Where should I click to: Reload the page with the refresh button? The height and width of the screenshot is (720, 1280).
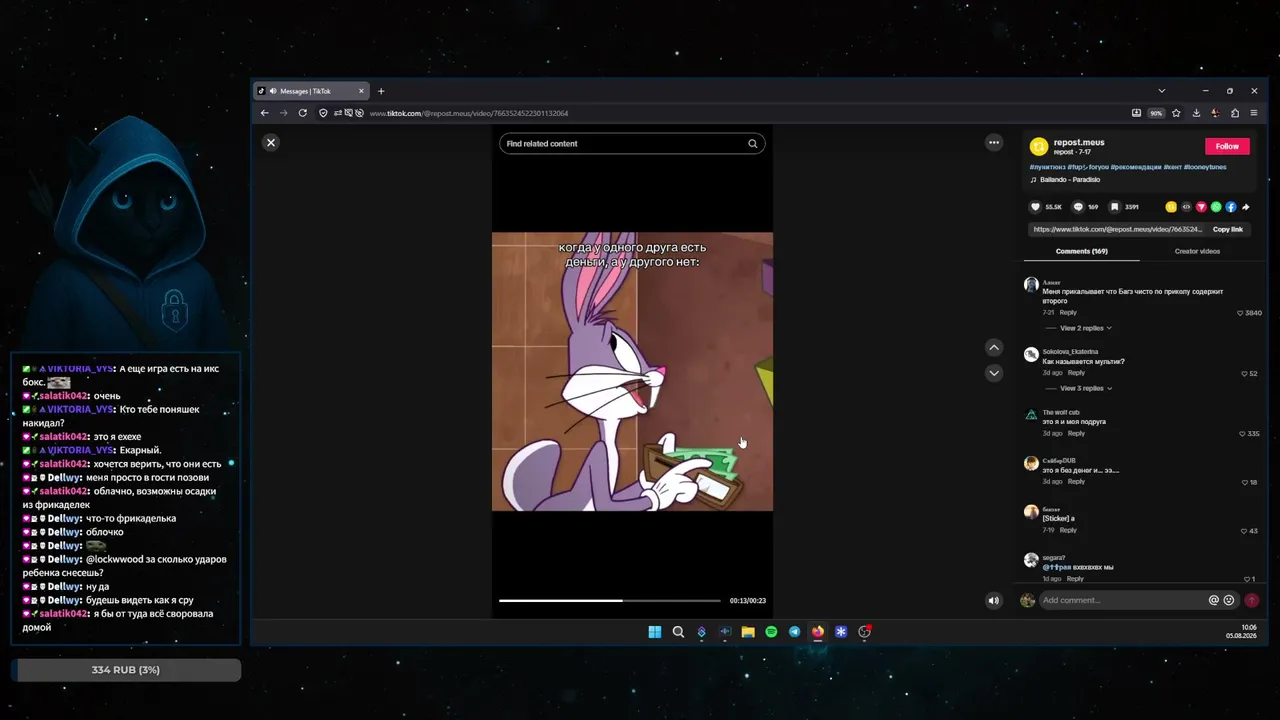click(x=303, y=113)
